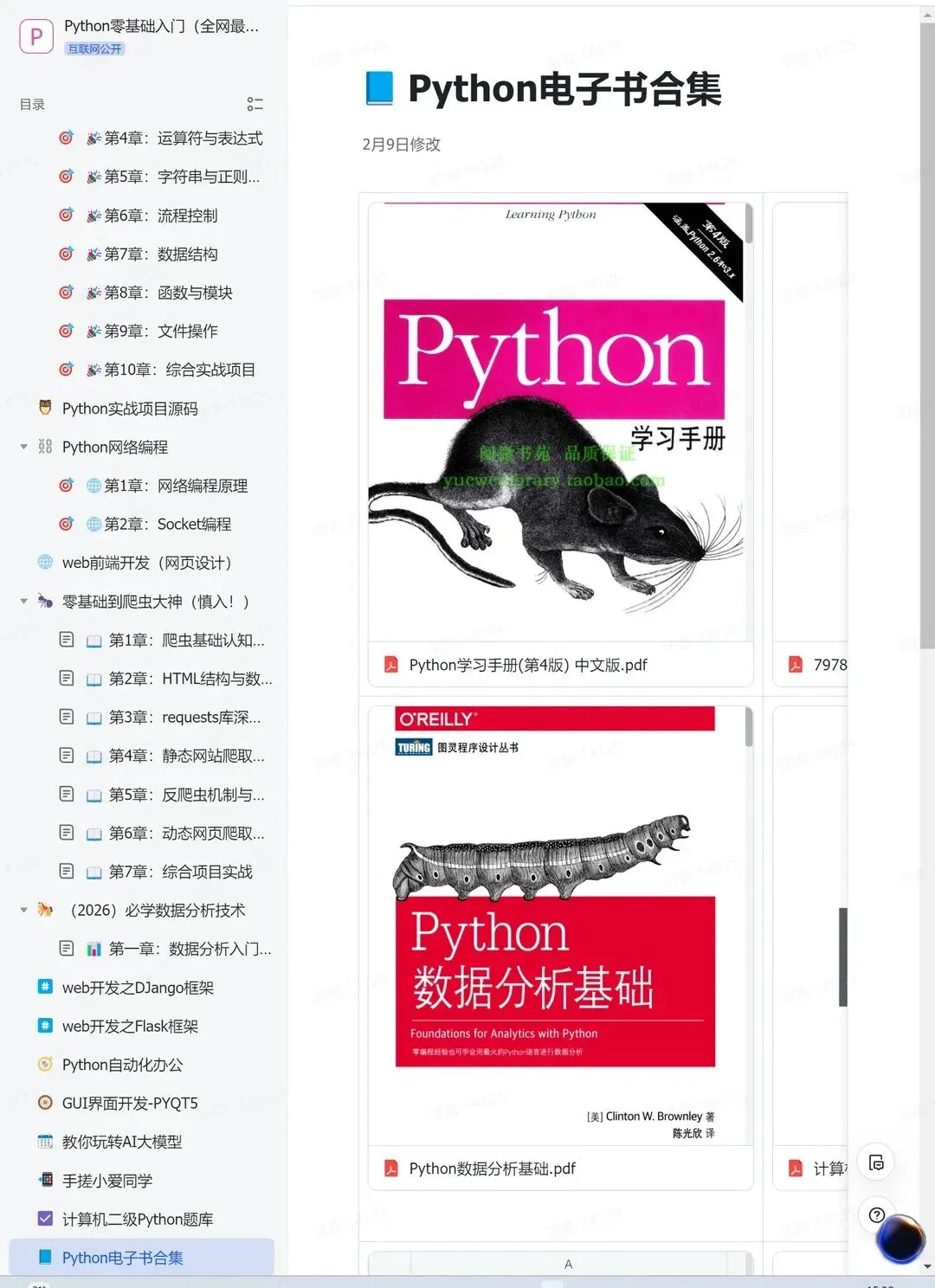
Task: Click document icon of 第6章：动态网页爬取
Action: [67, 832]
